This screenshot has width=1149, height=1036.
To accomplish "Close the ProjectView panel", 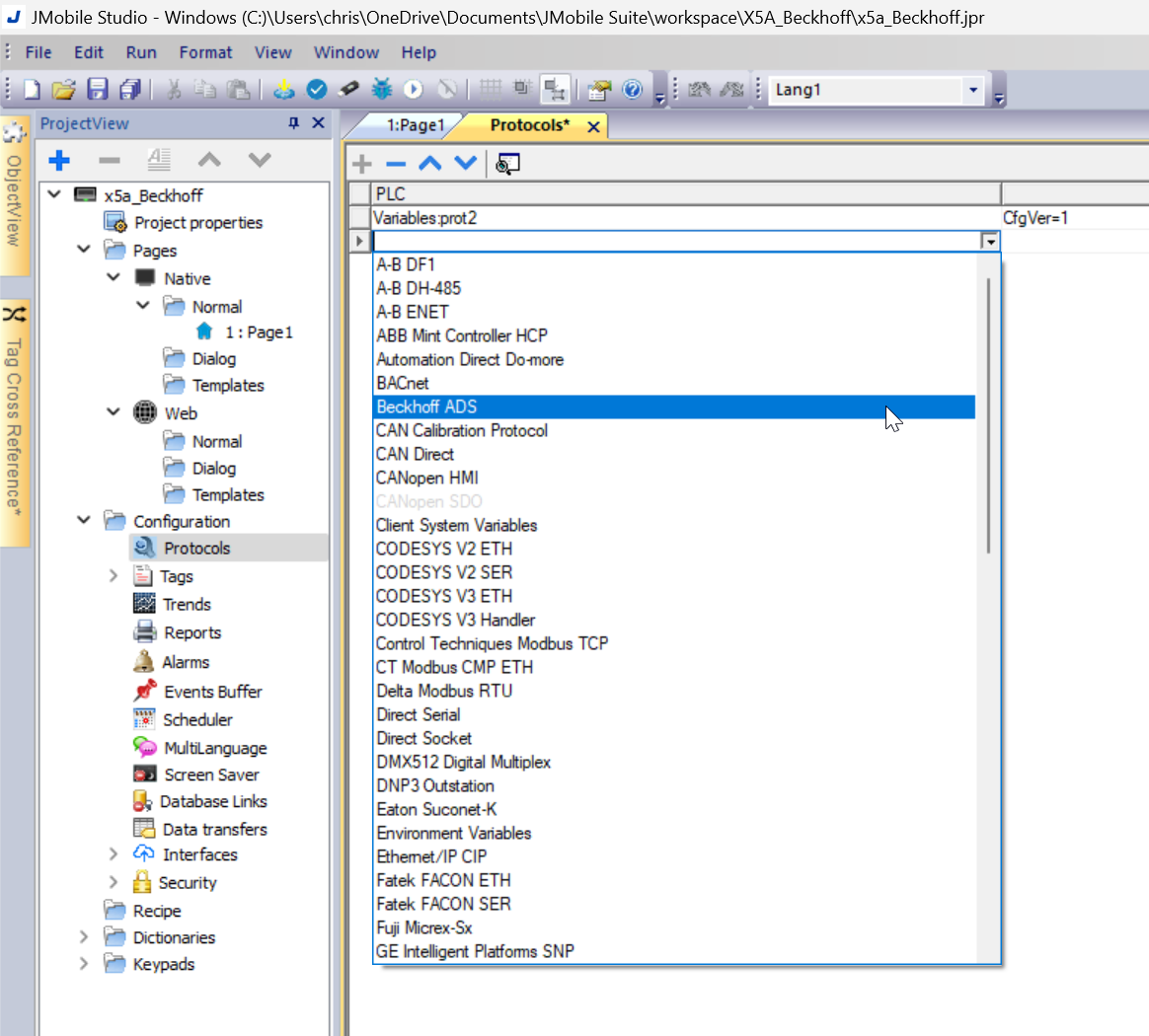I will click(318, 123).
